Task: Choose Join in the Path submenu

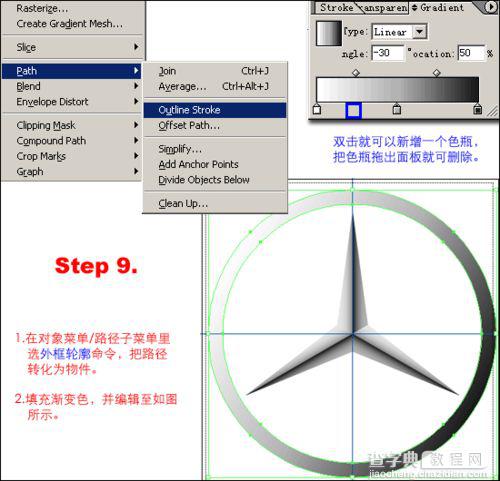Action: pyautogui.click(x=215, y=71)
